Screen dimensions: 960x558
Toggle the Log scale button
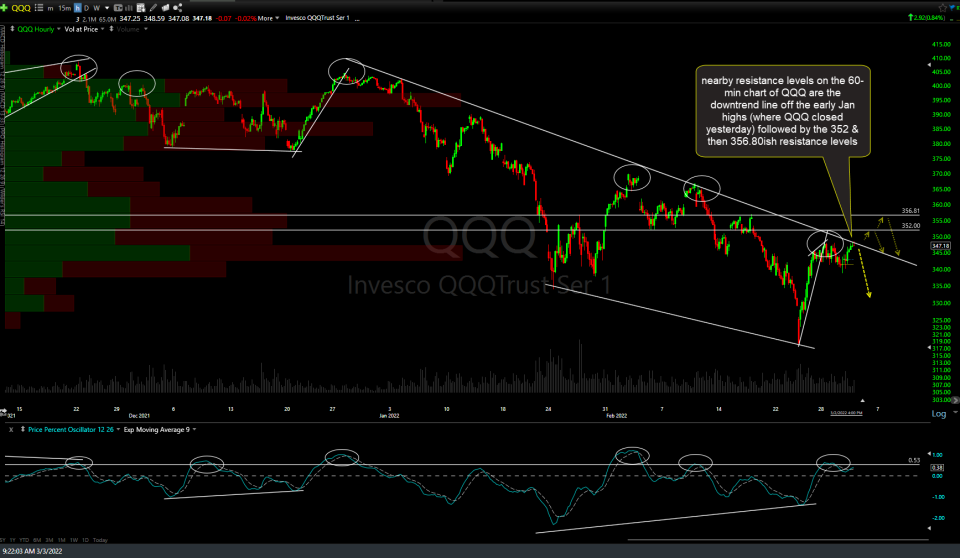point(939,414)
